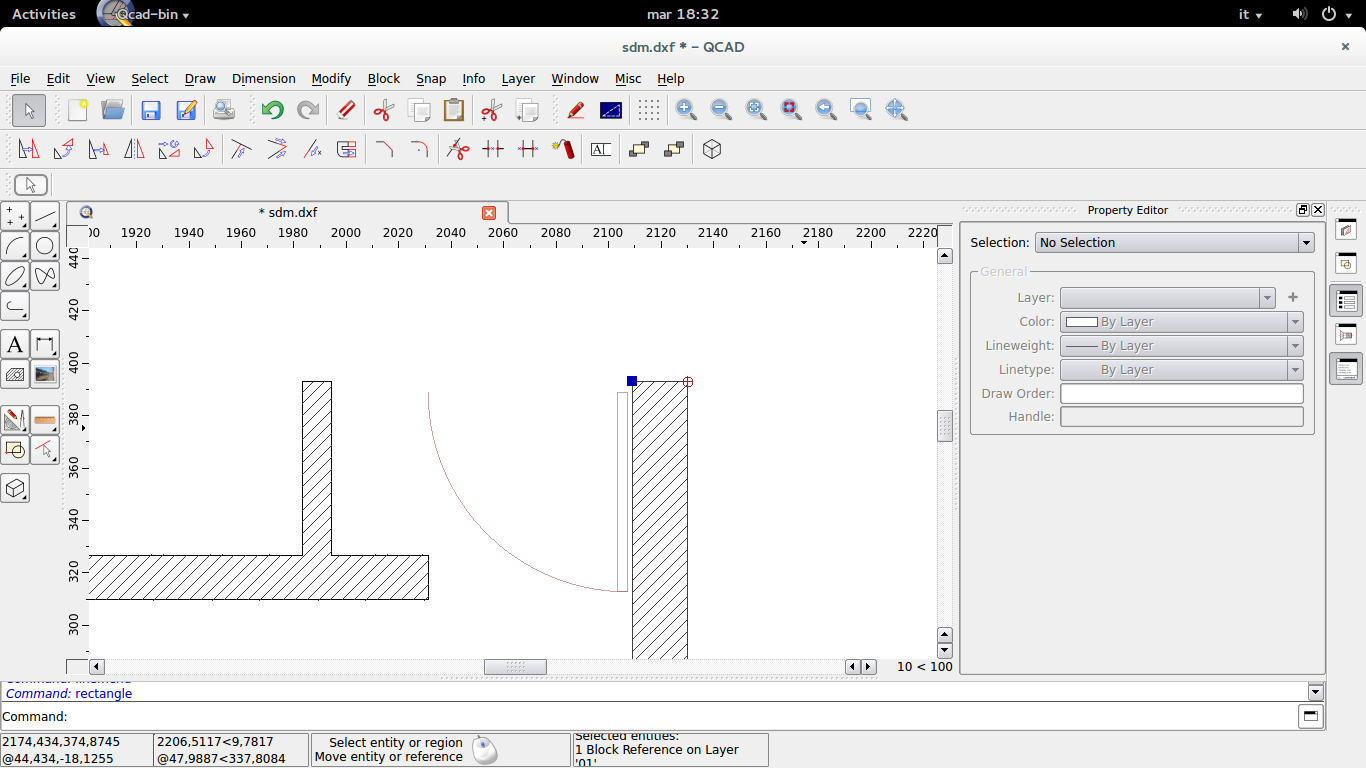
Task: Open the Selection 'No Selection' dropdown
Action: click(x=1175, y=242)
